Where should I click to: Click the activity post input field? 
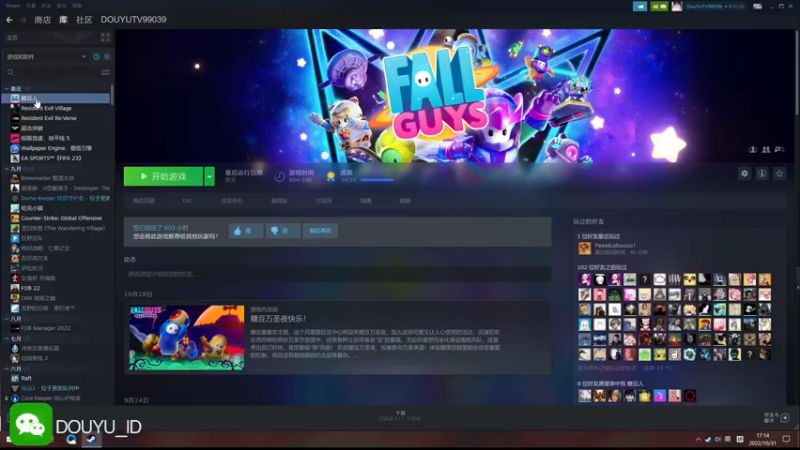click(338, 274)
